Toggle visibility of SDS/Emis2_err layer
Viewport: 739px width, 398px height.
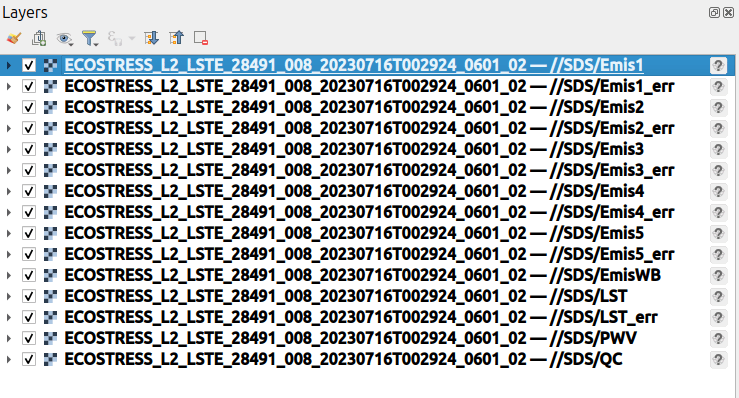[x=29, y=128]
